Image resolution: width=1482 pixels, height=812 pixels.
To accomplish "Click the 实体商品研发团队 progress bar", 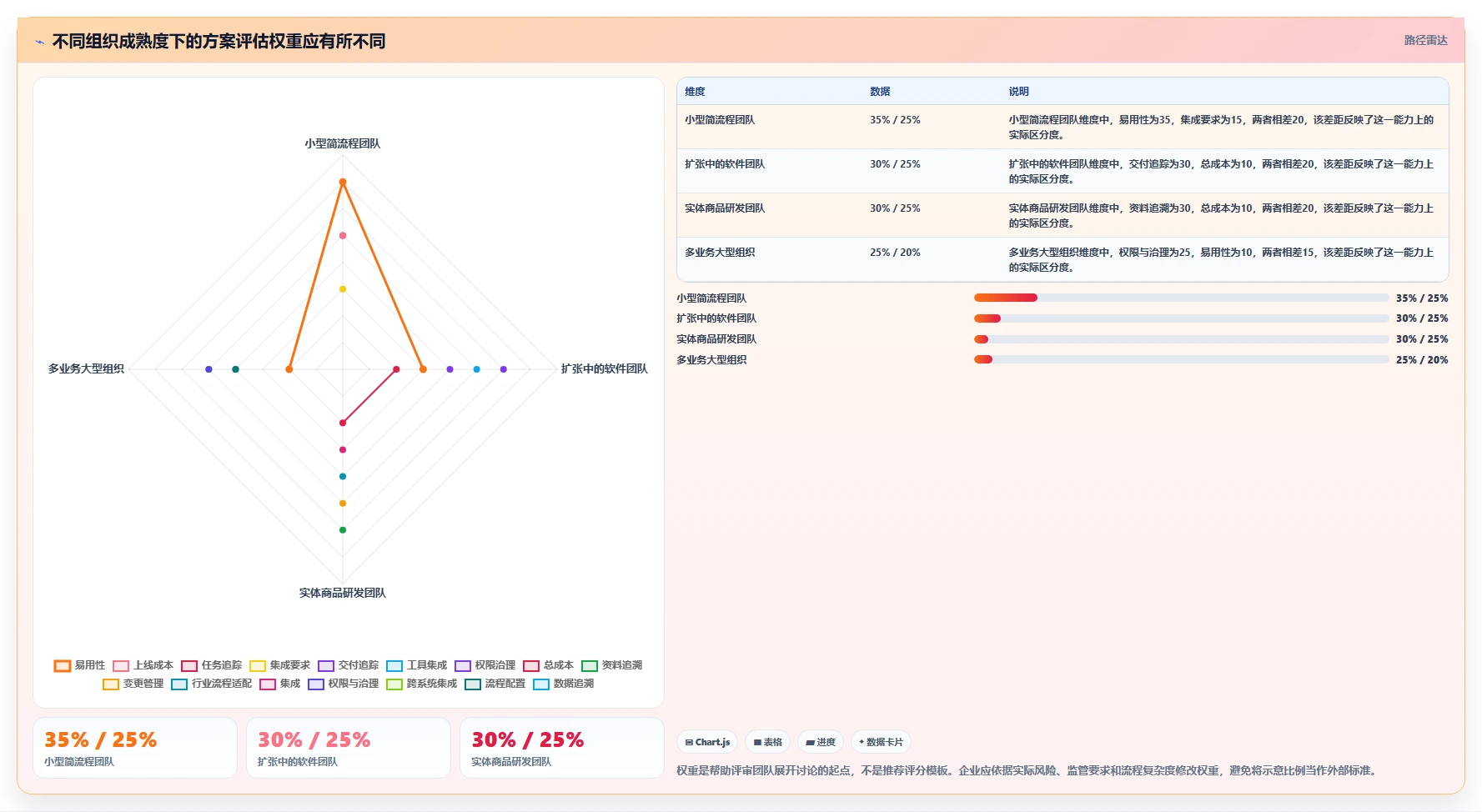I will (x=1181, y=339).
